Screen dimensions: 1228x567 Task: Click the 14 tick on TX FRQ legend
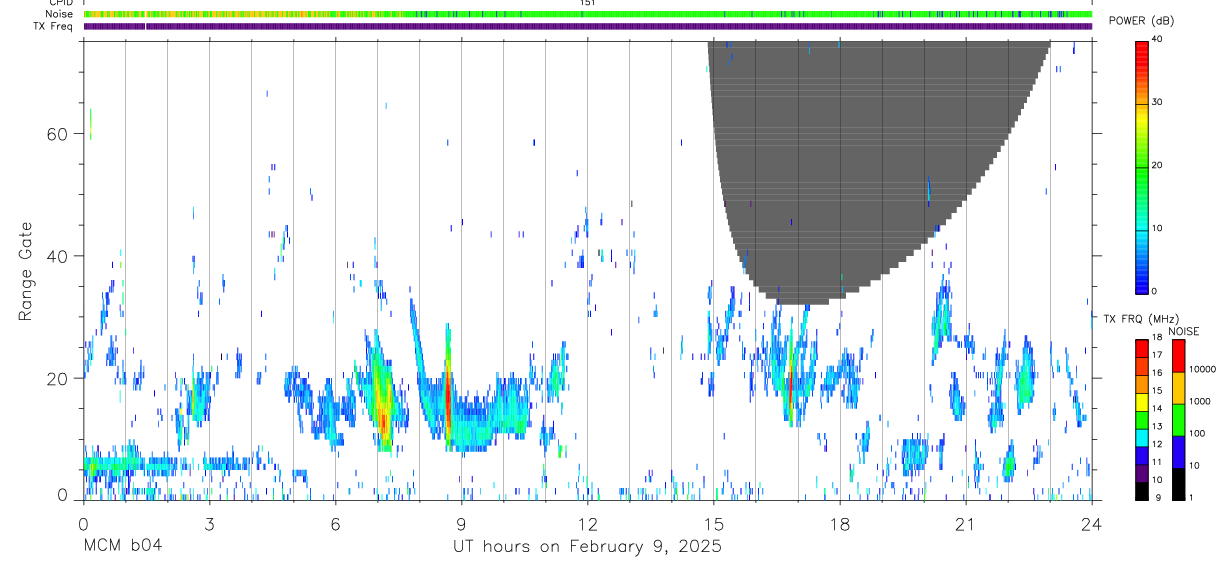pos(1157,409)
